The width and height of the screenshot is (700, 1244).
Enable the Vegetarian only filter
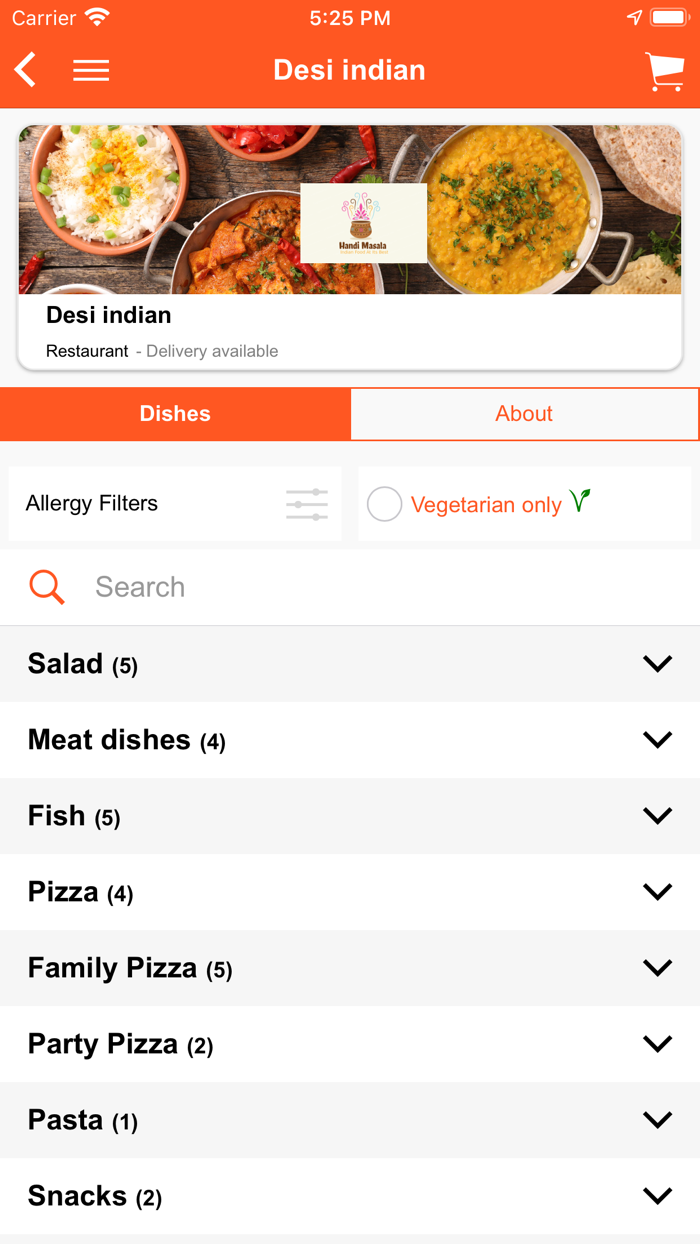(x=385, y=504)
